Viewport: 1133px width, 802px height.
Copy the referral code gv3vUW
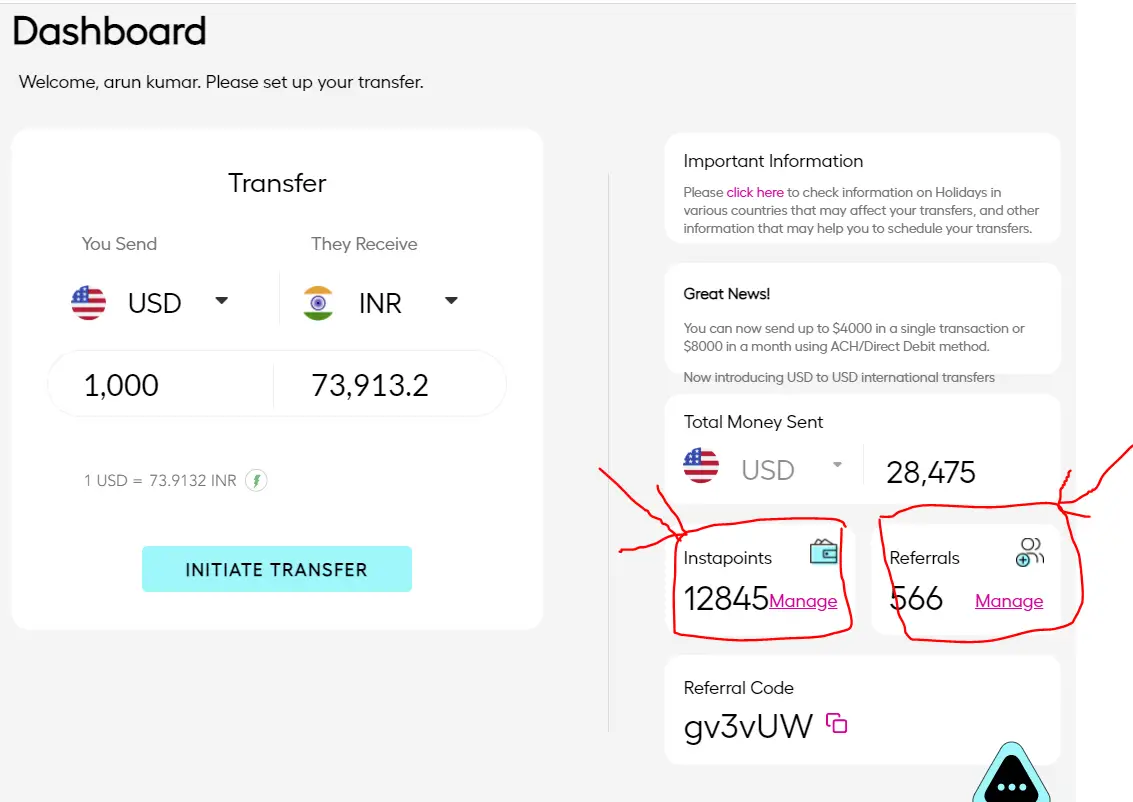[836, 723]
